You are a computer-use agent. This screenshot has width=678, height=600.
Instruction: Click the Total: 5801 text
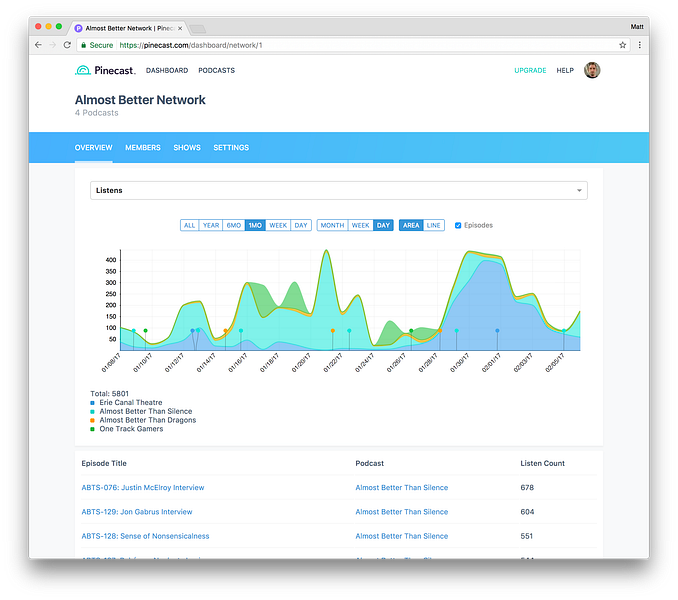[x=109, y=394]
